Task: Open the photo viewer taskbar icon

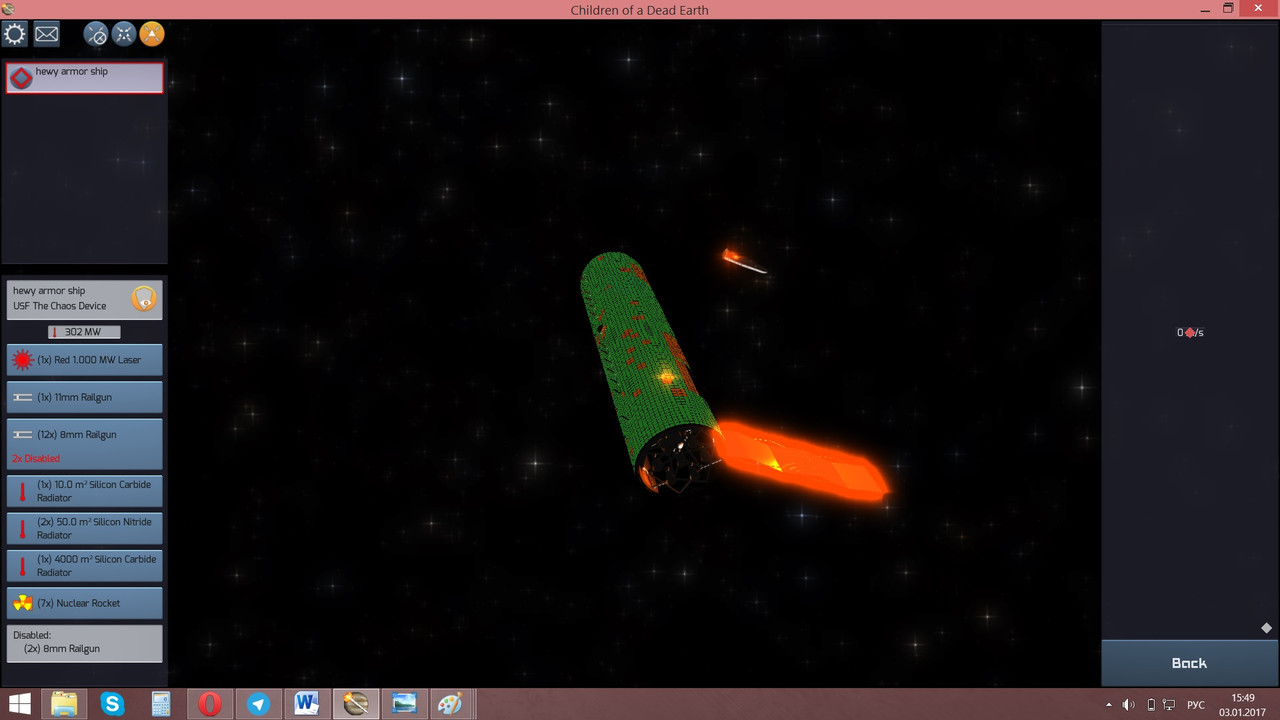Action: click(x=404, y=704)
